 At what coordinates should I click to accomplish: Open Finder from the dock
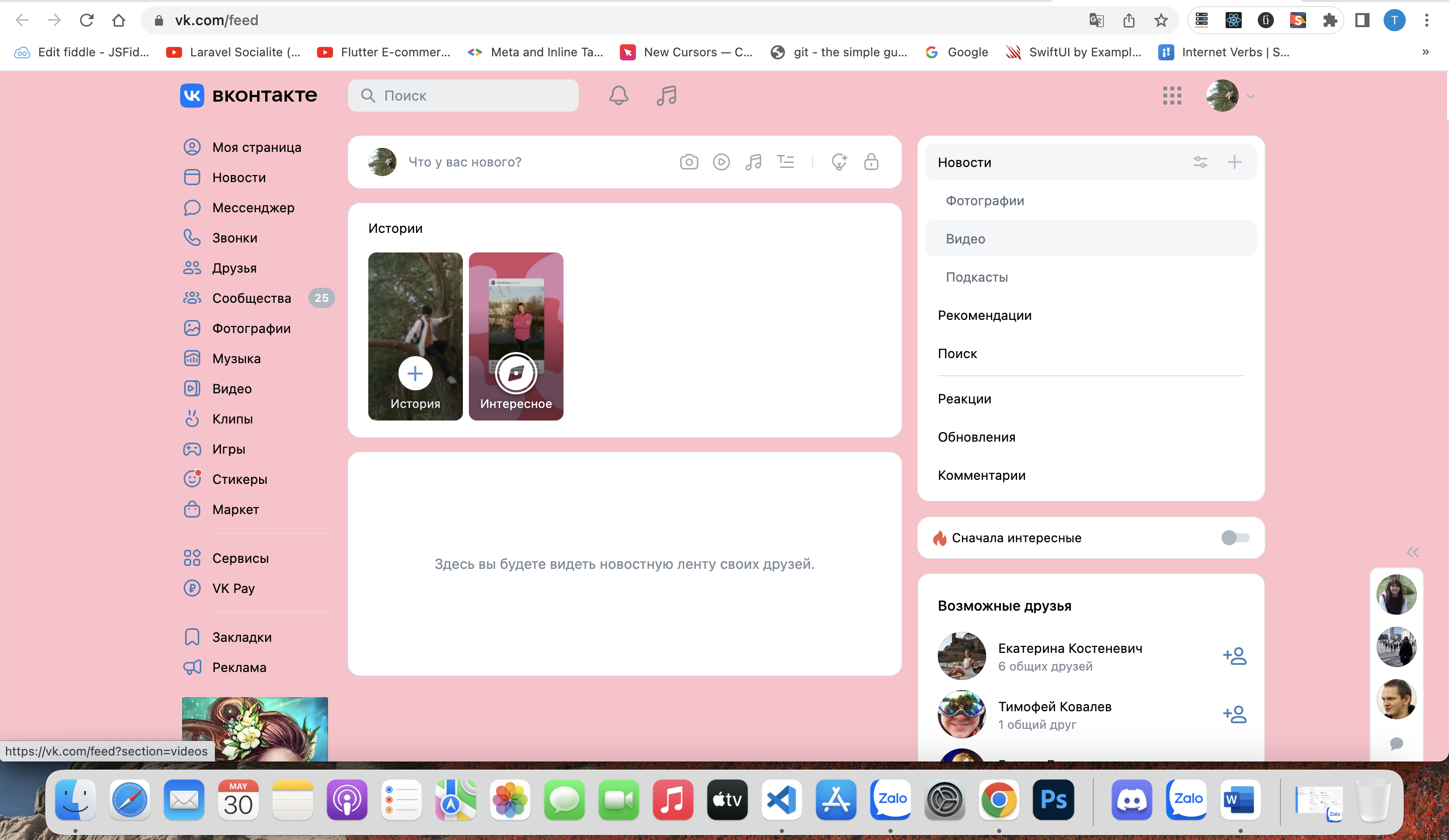point(75,800)
